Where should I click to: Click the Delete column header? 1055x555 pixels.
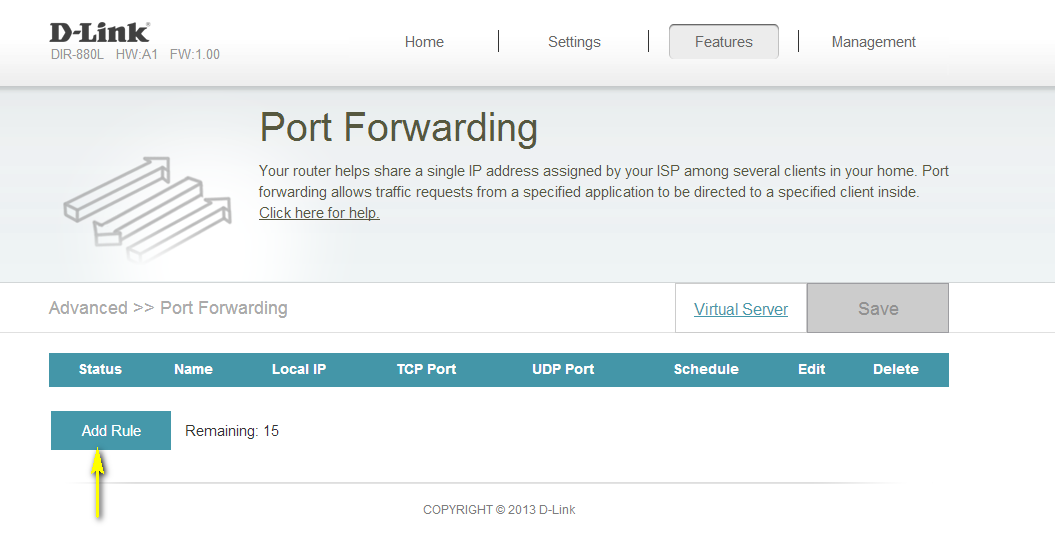tap(895, 369)
